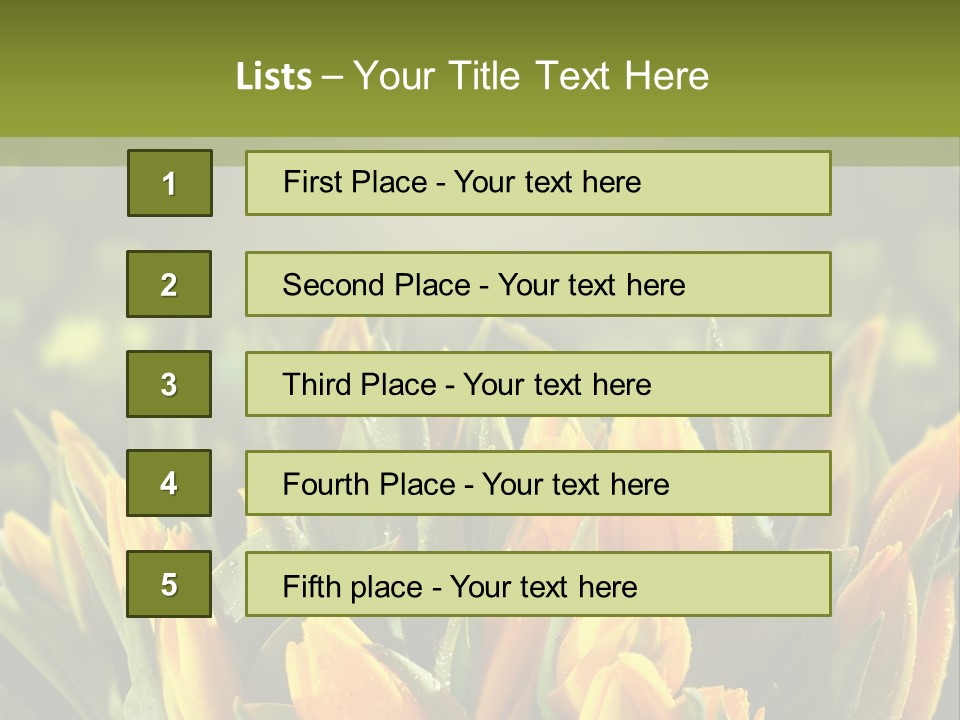Click the tulip background image below the list

coord(480,670)
